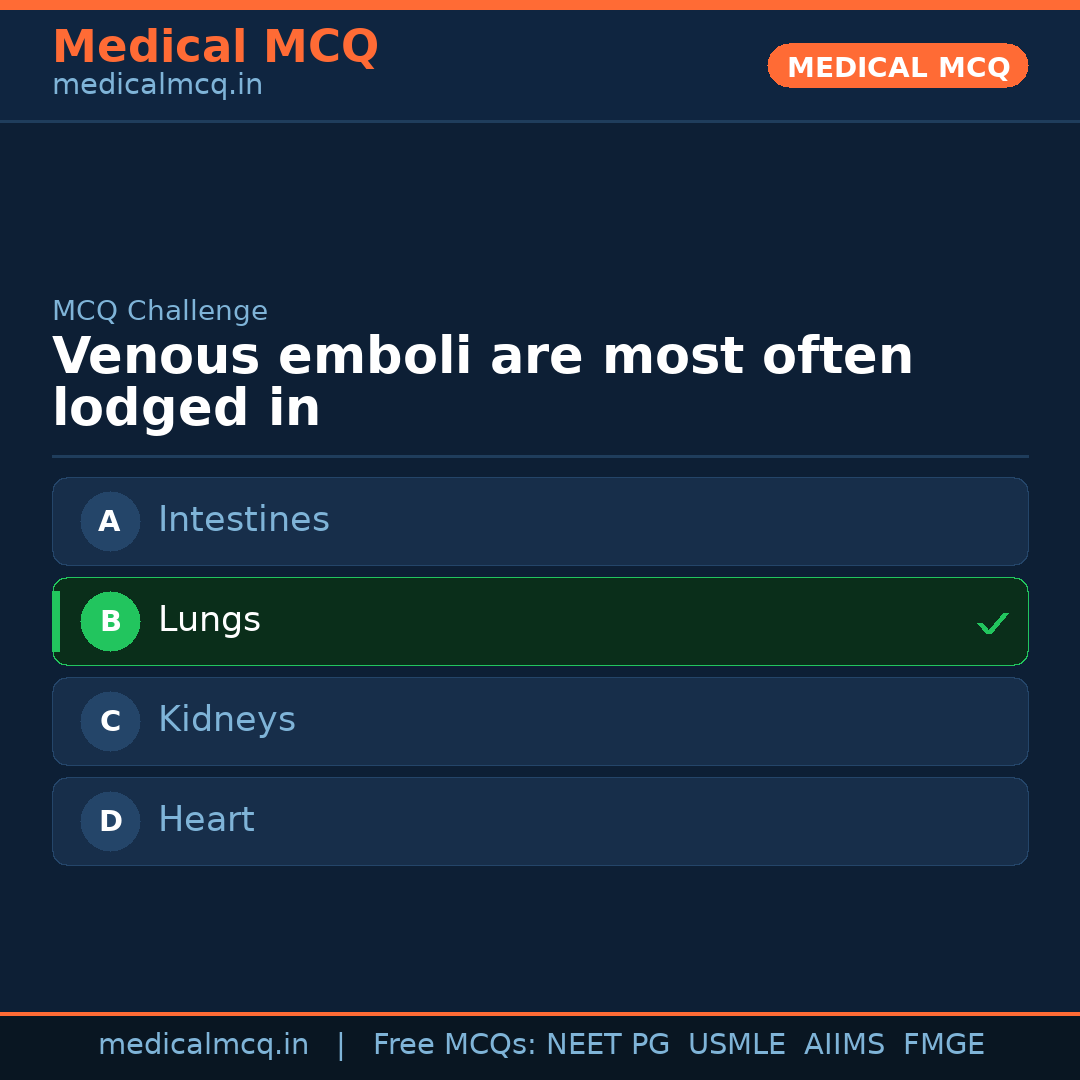Click the circular B option badge
The image size is (1080, 1080).
point(110,621)
